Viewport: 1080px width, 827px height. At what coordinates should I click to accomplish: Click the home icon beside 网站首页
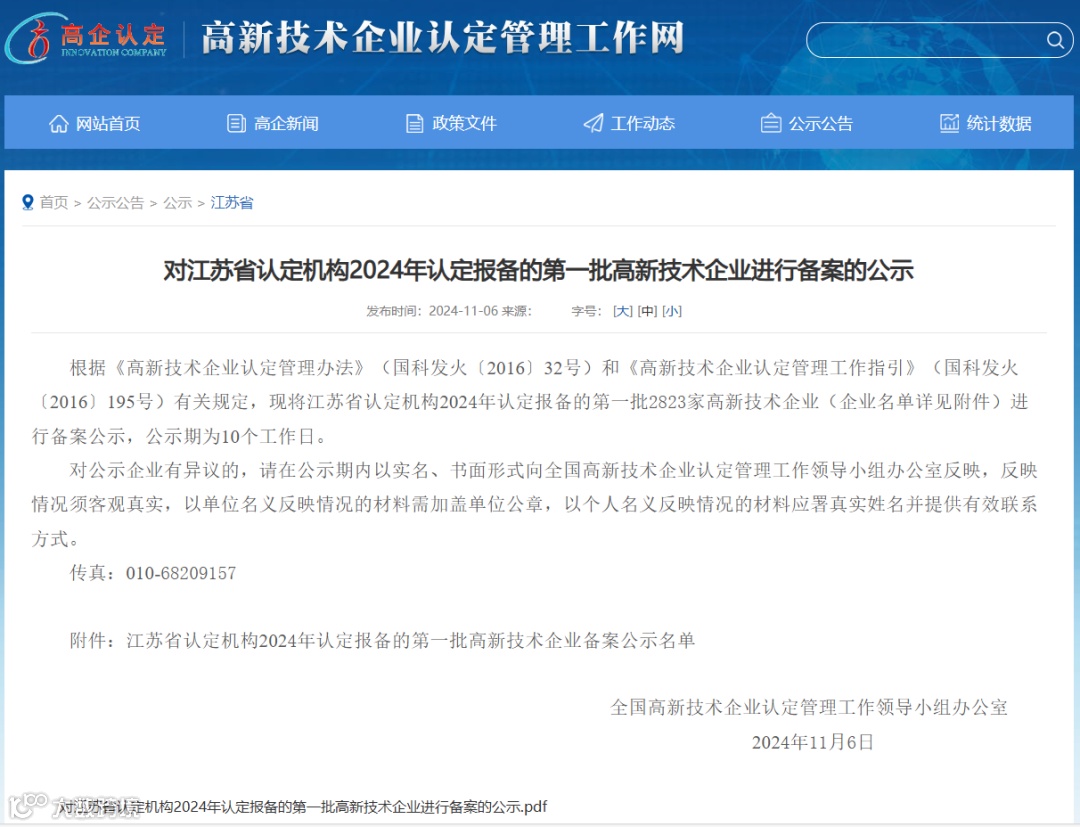point(59,123)
